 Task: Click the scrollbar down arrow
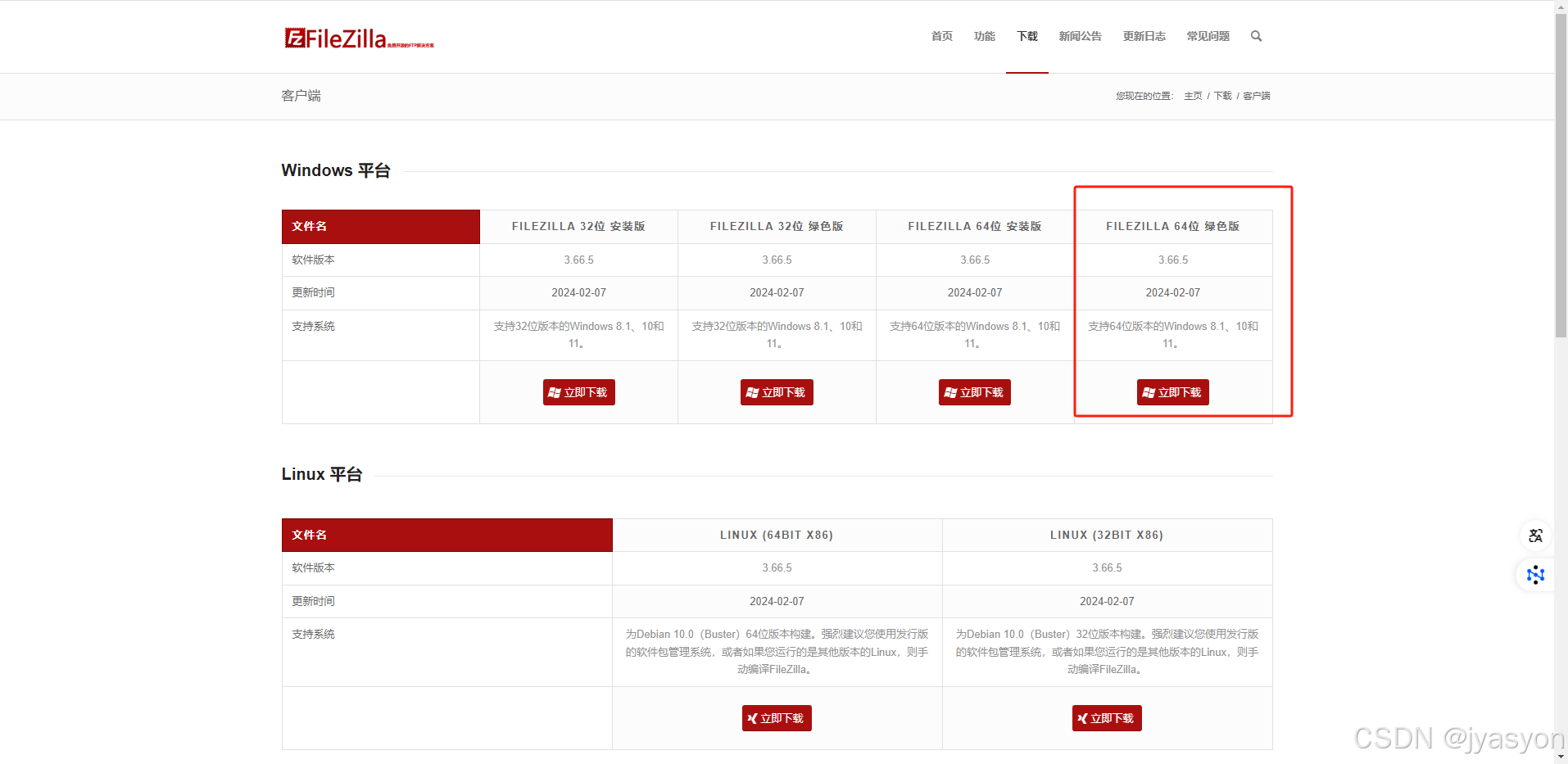click(x=1561, y=757)
